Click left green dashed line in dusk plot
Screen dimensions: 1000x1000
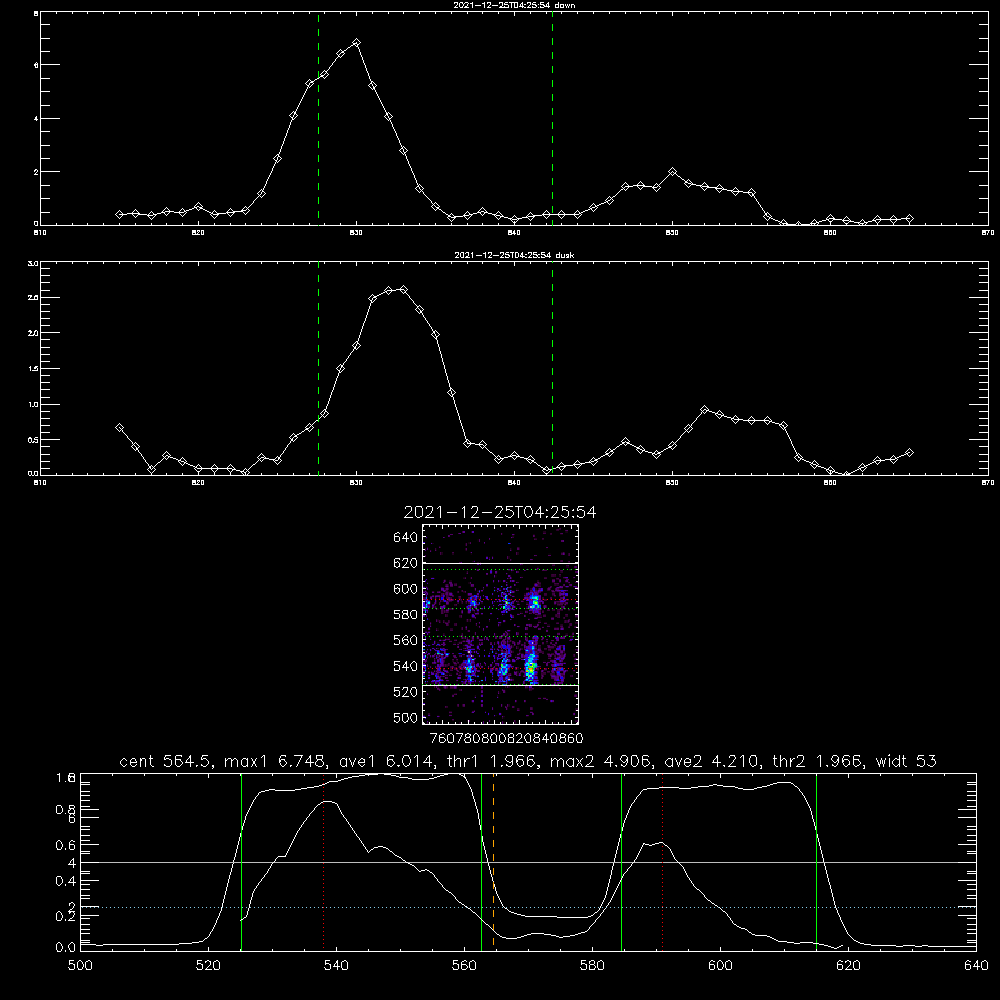[x=318, y=368]
